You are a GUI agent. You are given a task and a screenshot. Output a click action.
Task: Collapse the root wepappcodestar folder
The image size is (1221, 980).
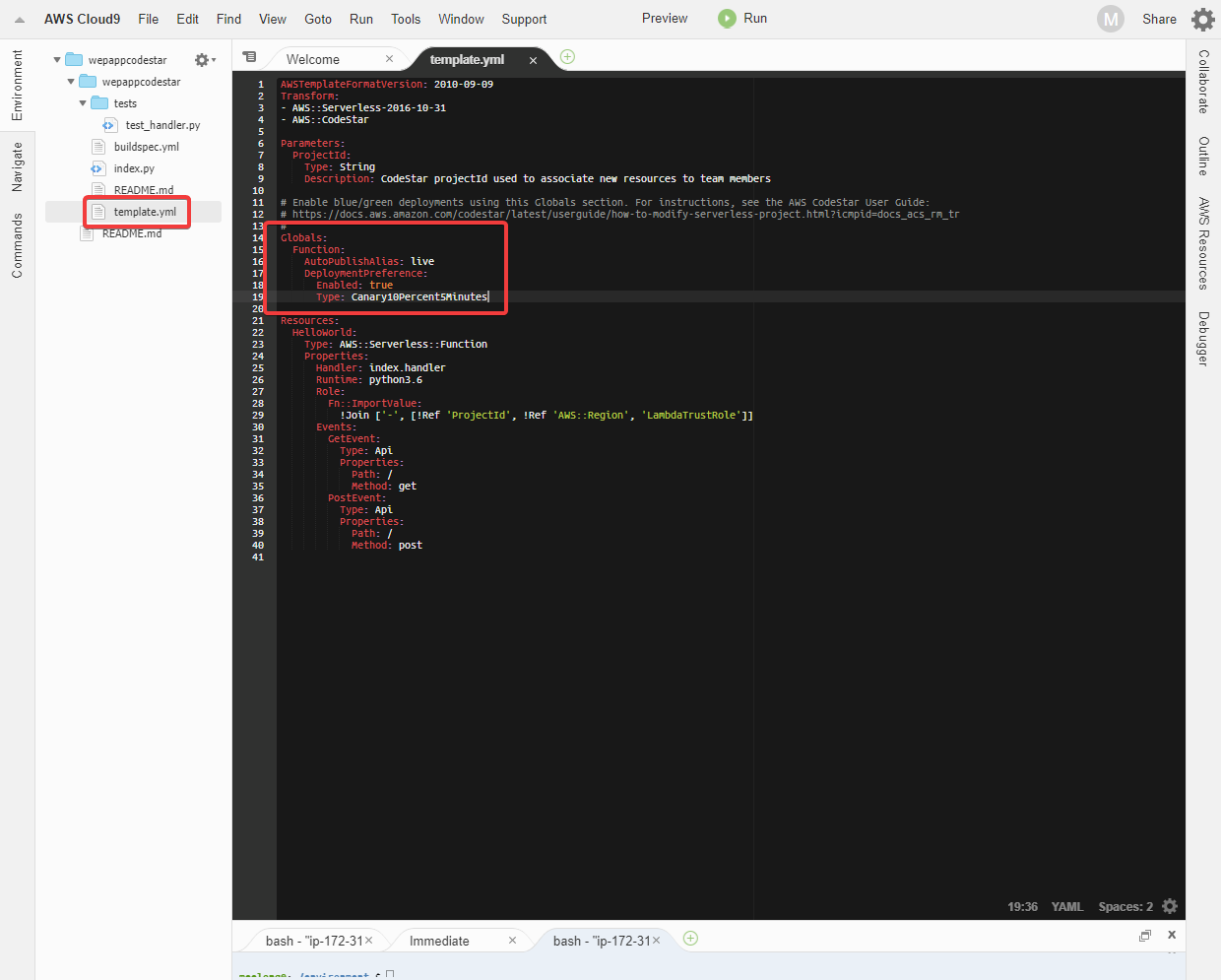(57, 60)
